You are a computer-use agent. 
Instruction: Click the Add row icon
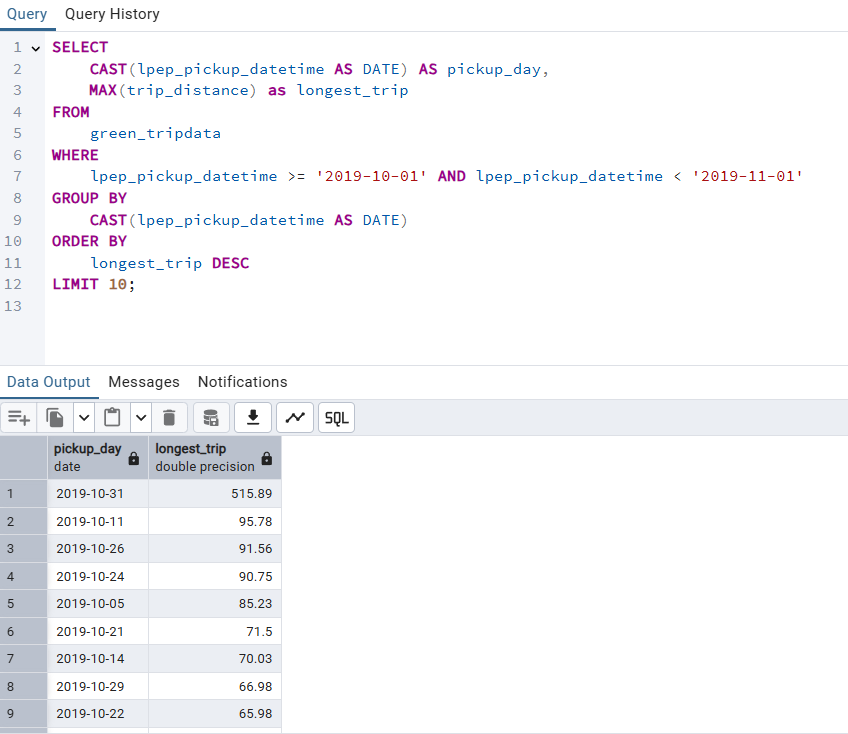click(18, 418)
